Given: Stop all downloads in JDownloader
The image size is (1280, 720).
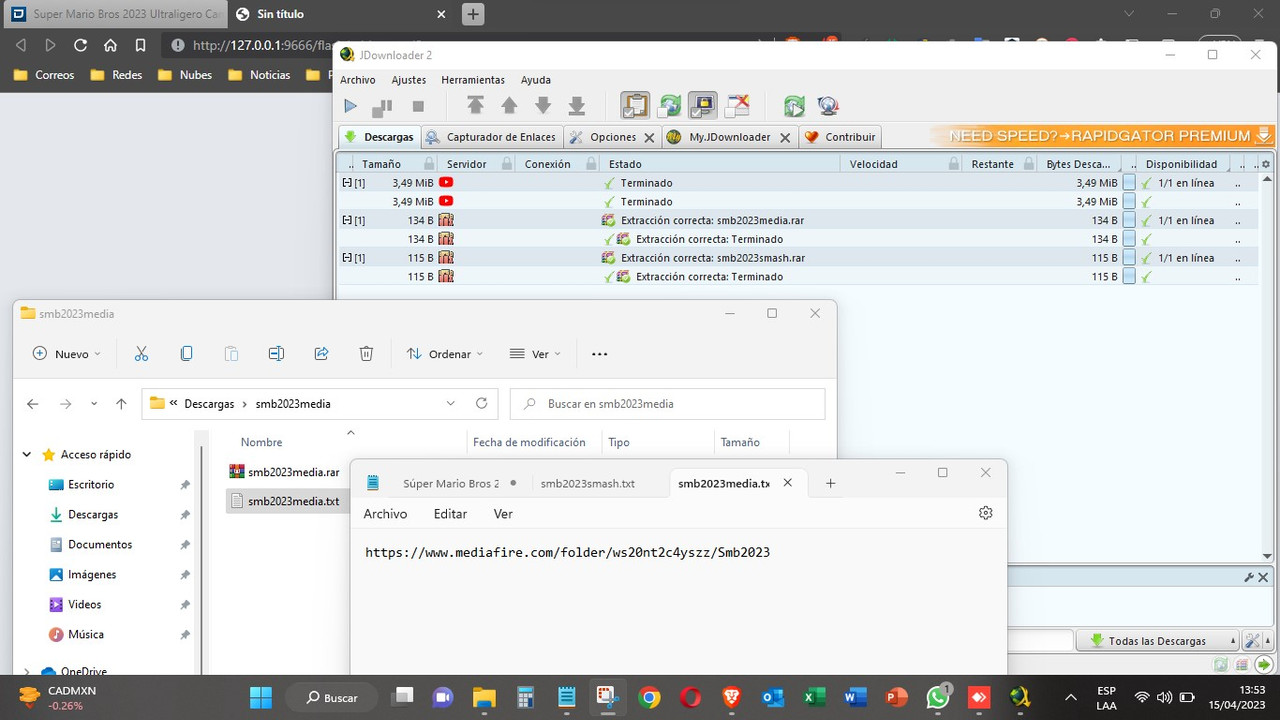Looking at the screenshot, I should tap(418, 106).
